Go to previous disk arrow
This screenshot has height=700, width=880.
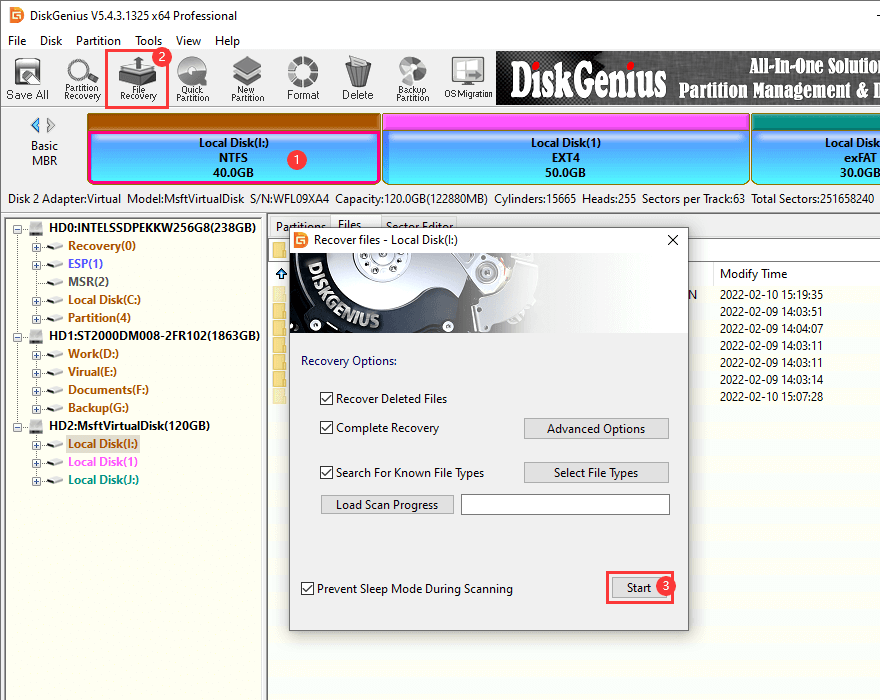pyautogui.click(x=35, y=125)
